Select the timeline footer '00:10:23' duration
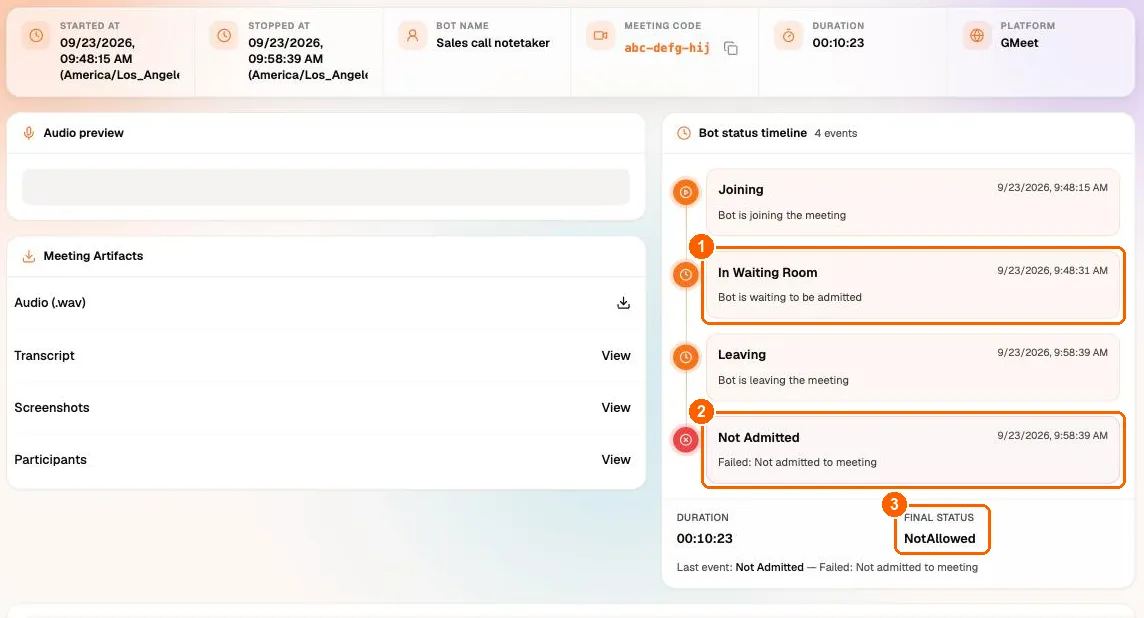This screenshot has height=618, width=1144. (704, 538)
